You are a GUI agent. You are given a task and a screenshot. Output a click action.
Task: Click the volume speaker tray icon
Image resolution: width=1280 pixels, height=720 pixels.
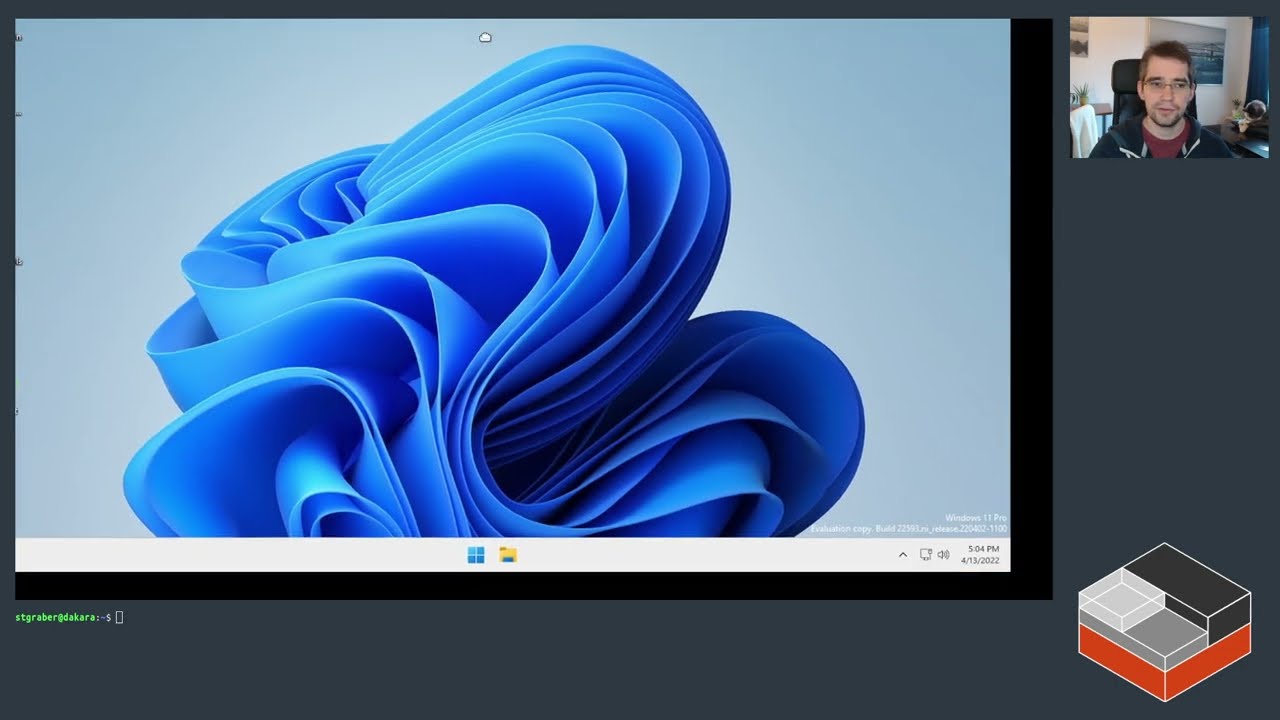pyautogui.click(x=943, y=555)
